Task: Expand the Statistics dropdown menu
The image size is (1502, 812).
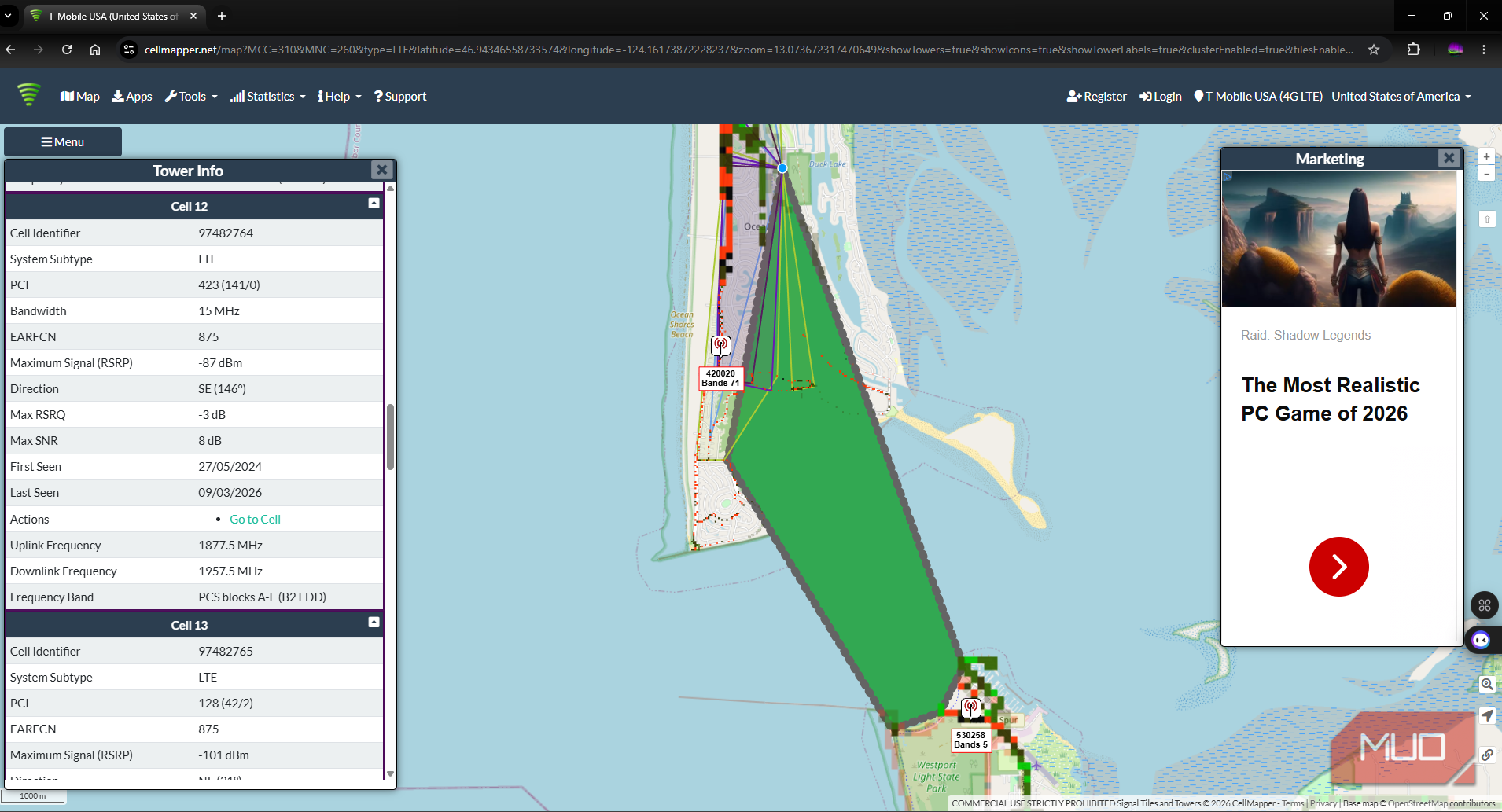Action: click(x=268, y=96)
